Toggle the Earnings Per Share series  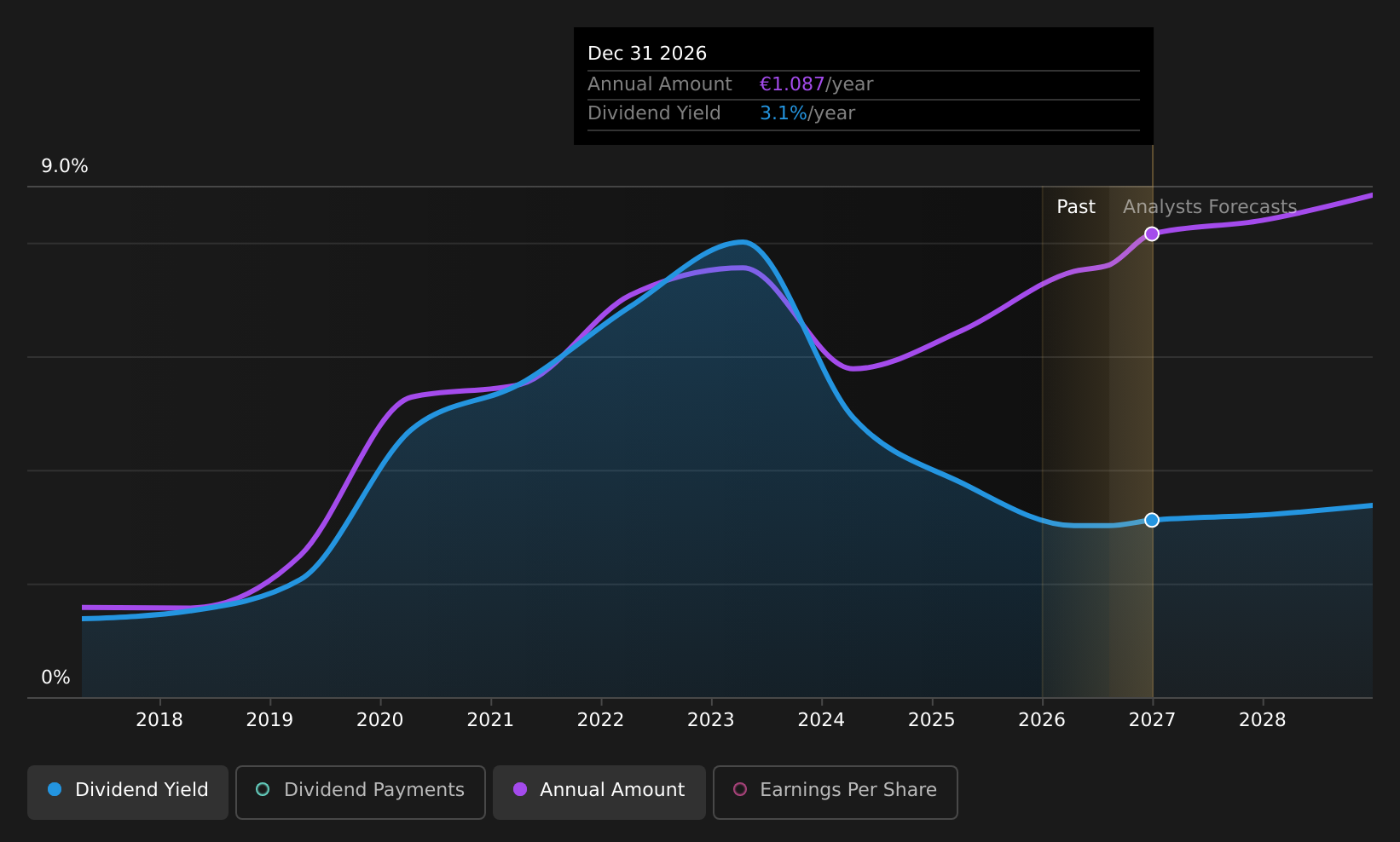pos(836,792)
